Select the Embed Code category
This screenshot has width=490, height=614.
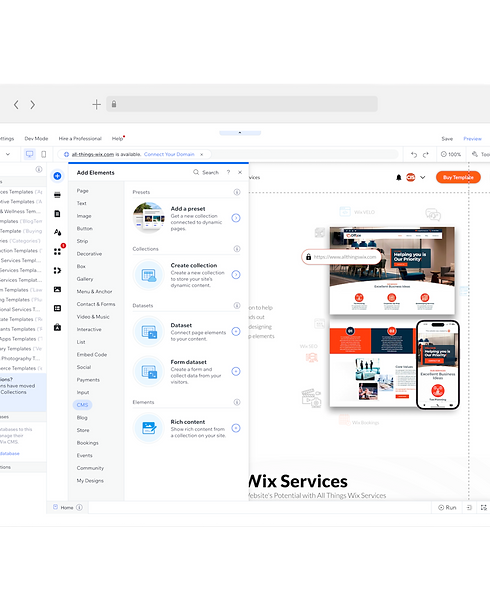[92, 354]
